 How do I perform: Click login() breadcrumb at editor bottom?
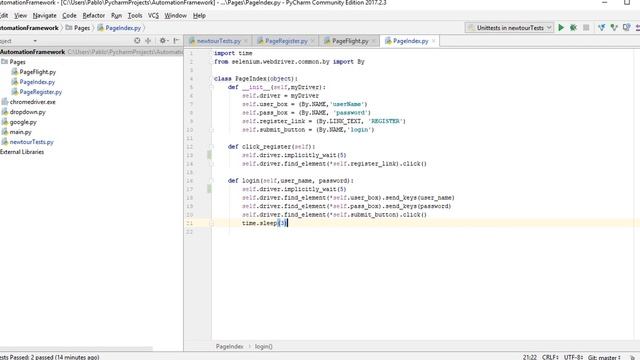[264, 346]
